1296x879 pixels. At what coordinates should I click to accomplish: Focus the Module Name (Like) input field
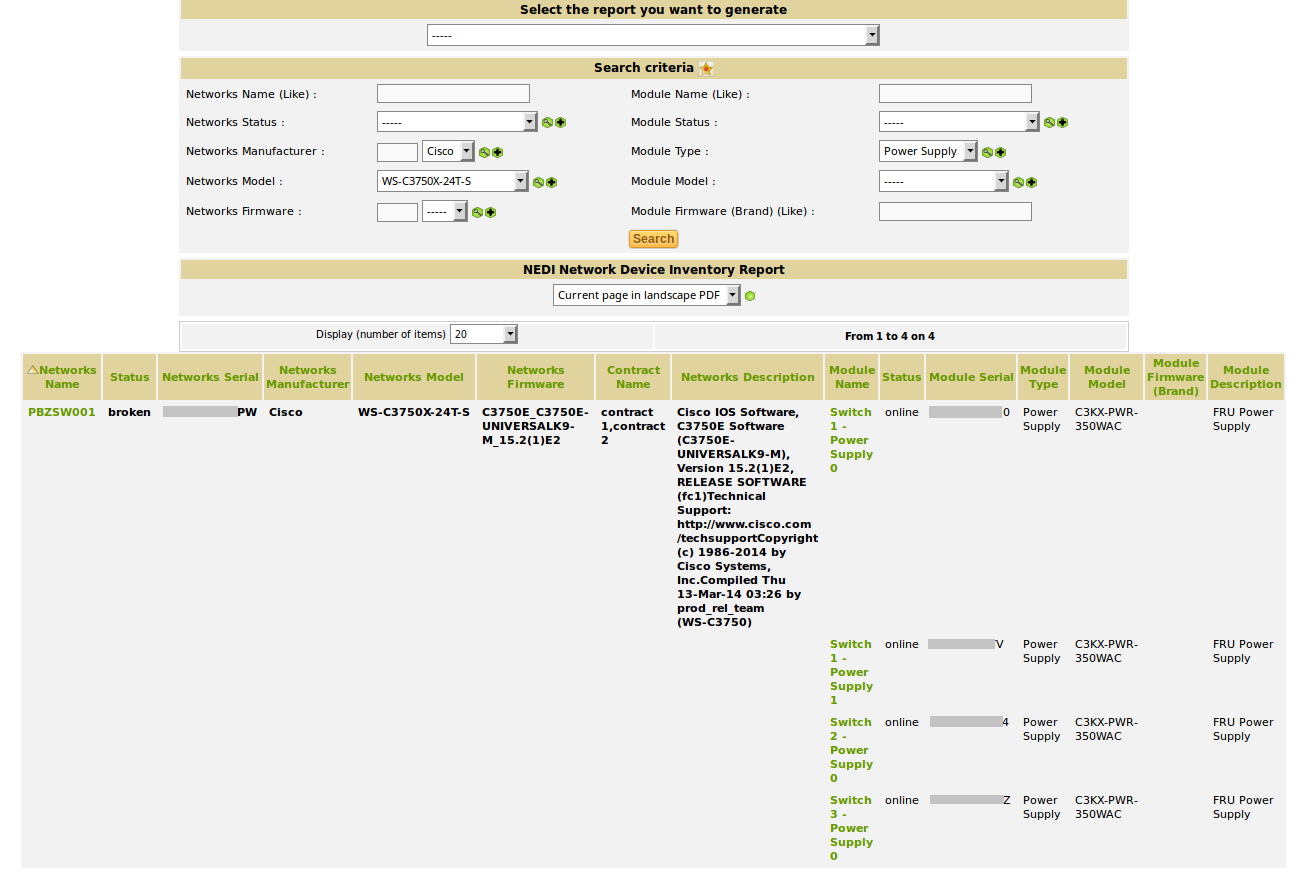pos(955,93)
